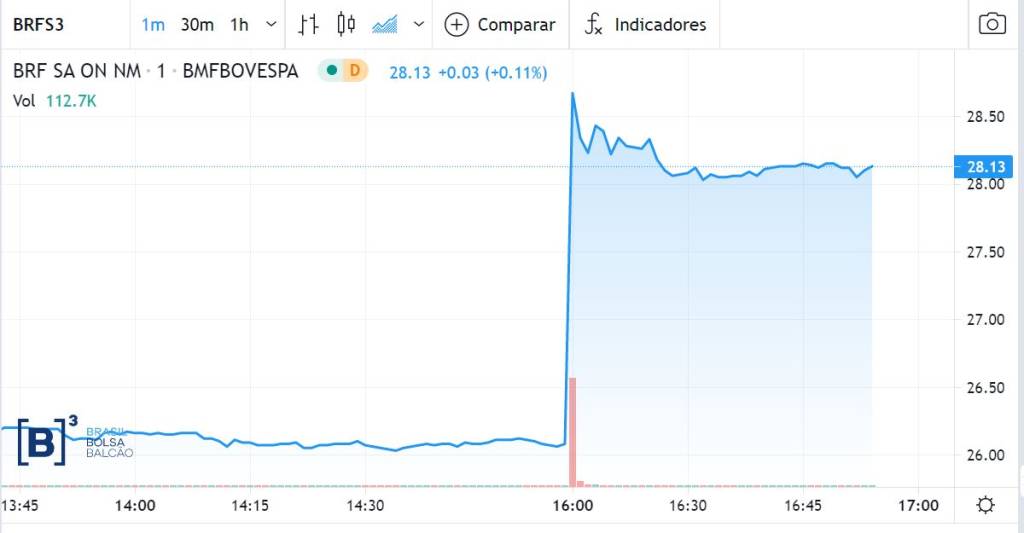Toggle the green market status dot

(329, 71)
